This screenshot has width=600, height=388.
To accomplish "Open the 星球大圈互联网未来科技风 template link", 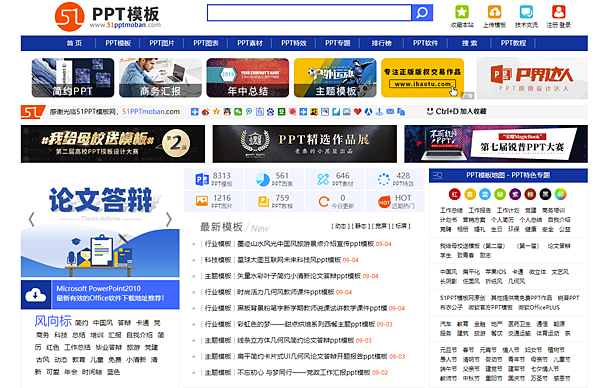I will (289, 260).
